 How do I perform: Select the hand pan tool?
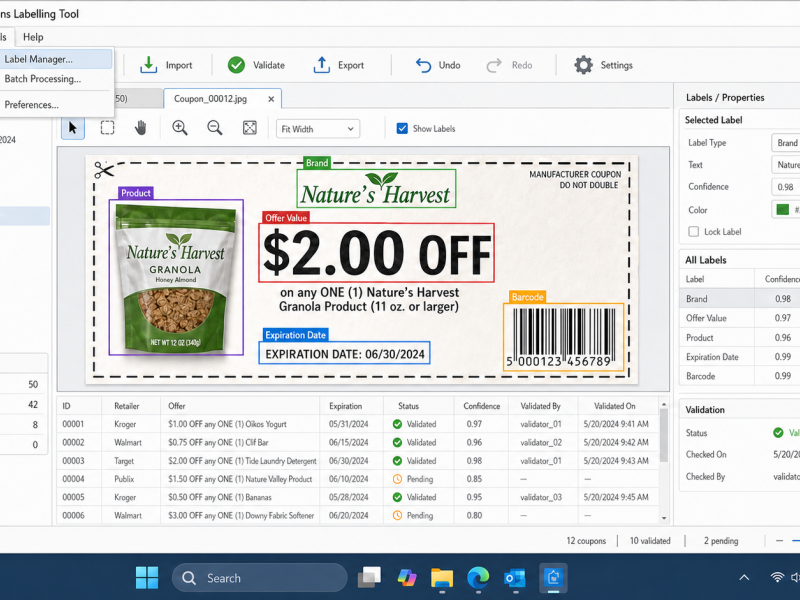[141, 128]
